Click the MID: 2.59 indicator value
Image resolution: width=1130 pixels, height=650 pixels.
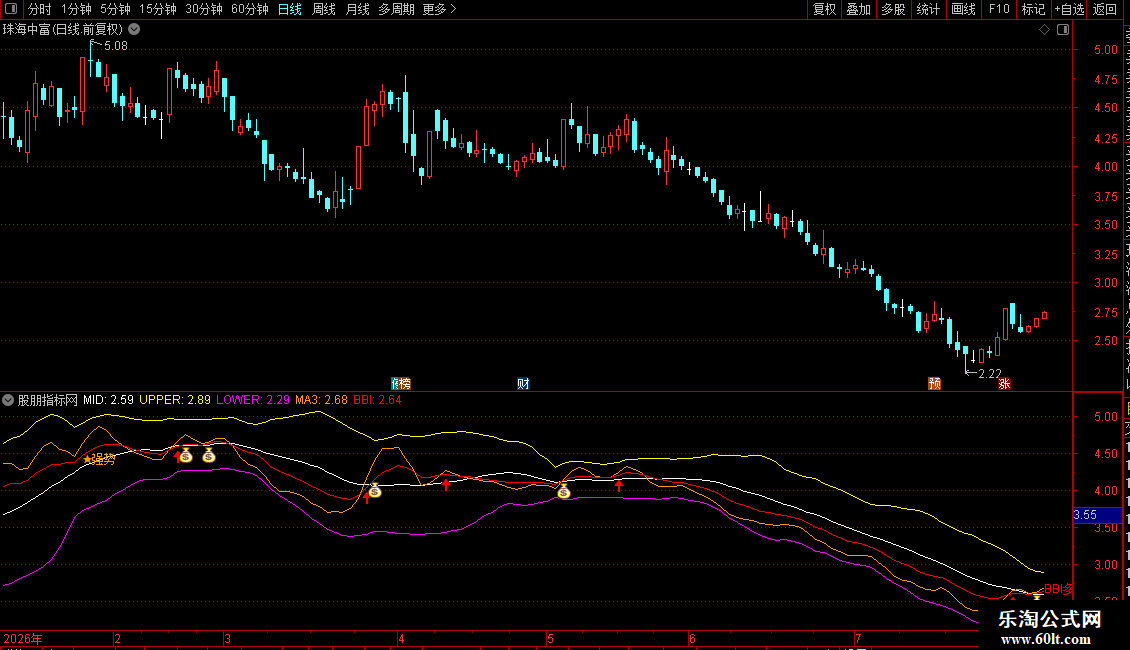point(108,400)
